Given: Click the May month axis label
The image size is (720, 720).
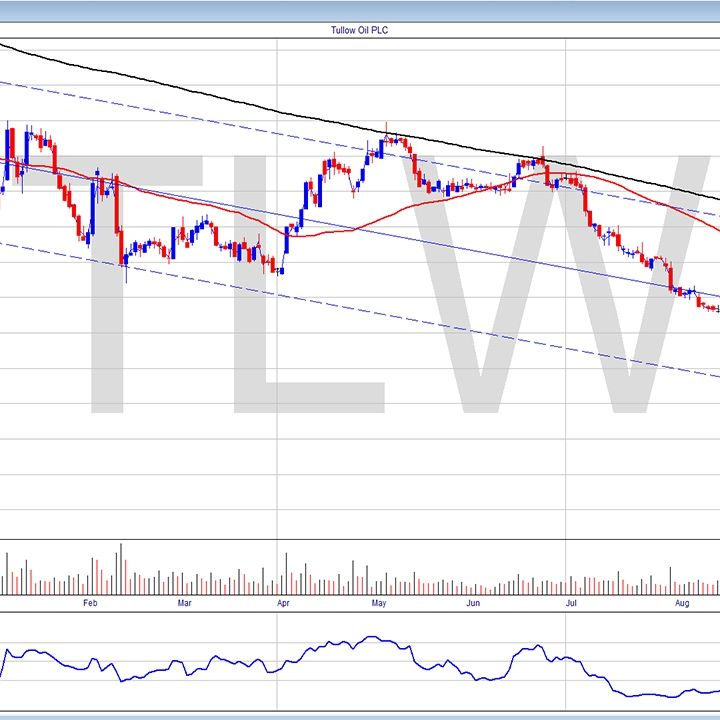Looking at the screenshot, I should 379,604.
